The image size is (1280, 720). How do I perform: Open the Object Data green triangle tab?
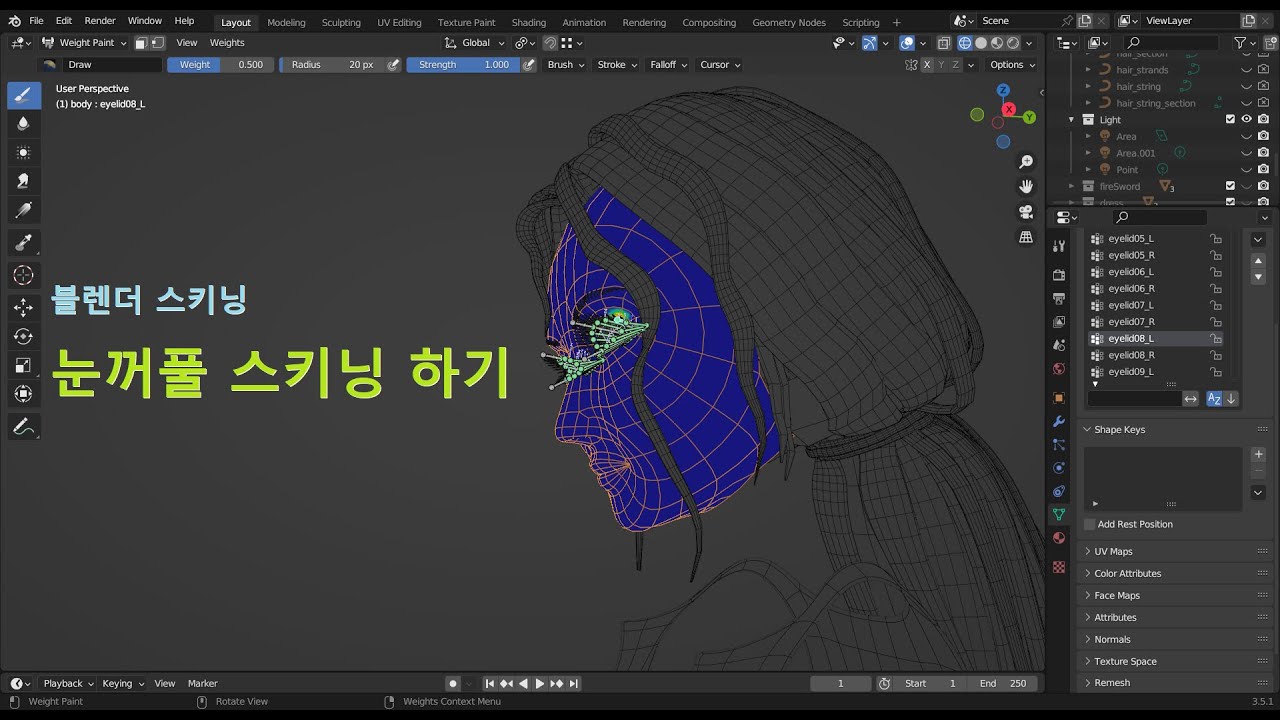coord(1059,514)
